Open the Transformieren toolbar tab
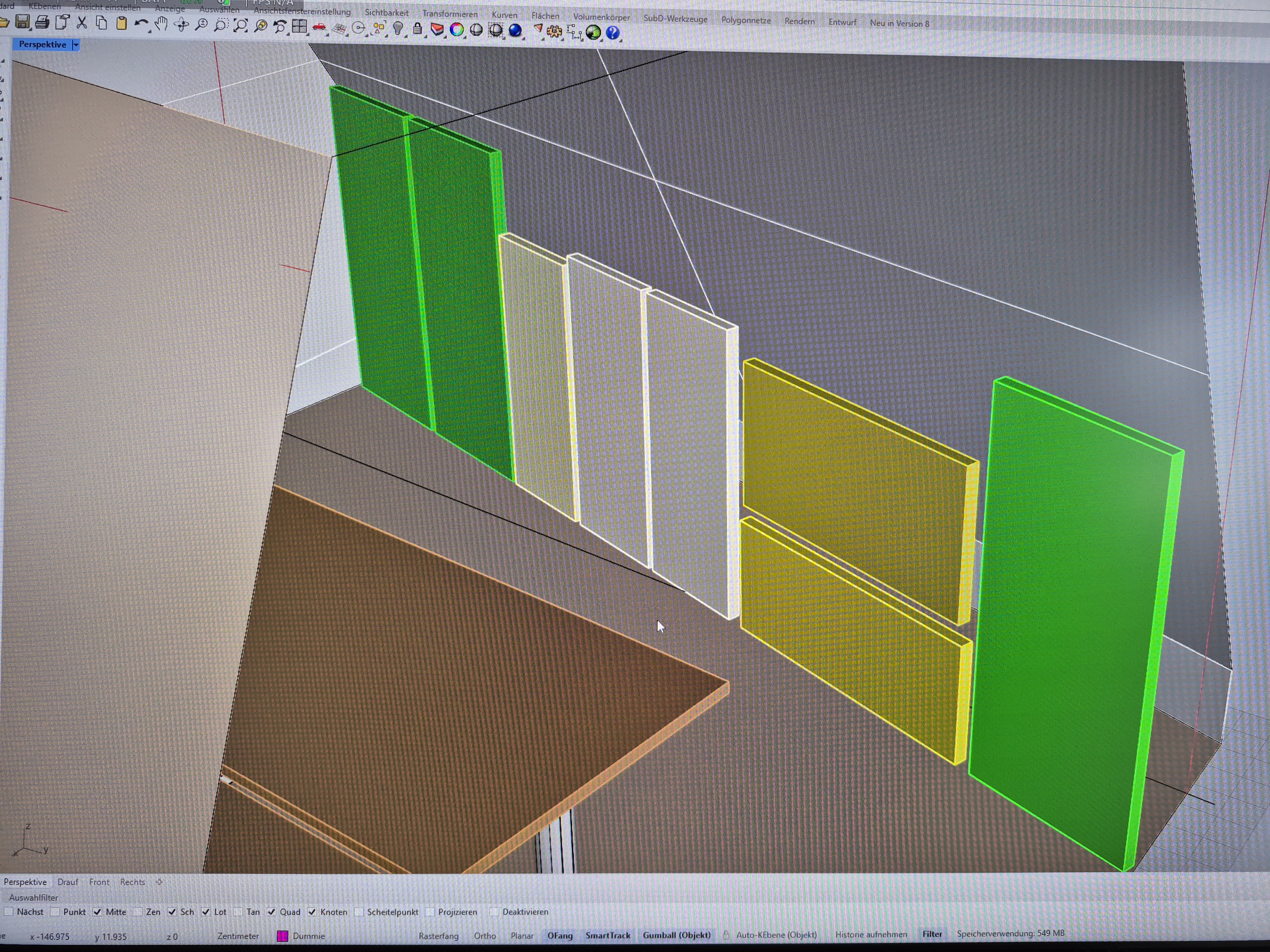The image size is (1270, 952). coord(450,14)
